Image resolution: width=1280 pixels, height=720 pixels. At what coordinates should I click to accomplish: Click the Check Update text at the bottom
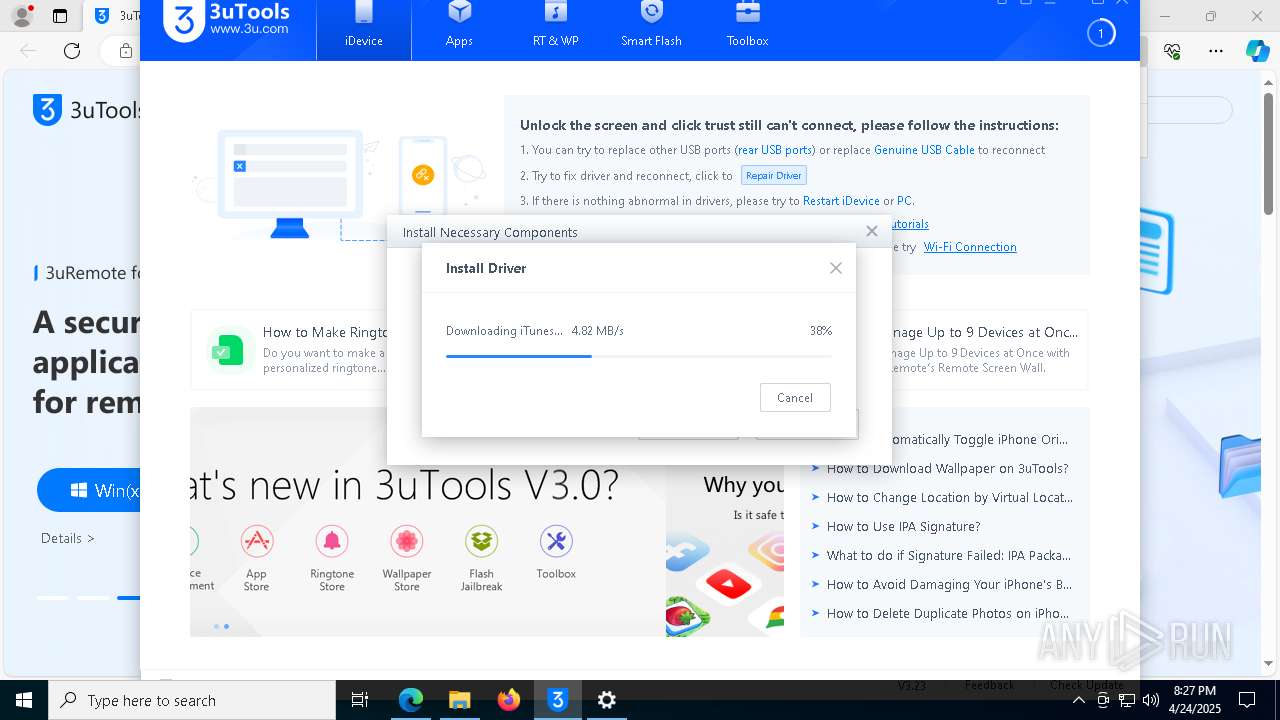(x=1087, y=685)
